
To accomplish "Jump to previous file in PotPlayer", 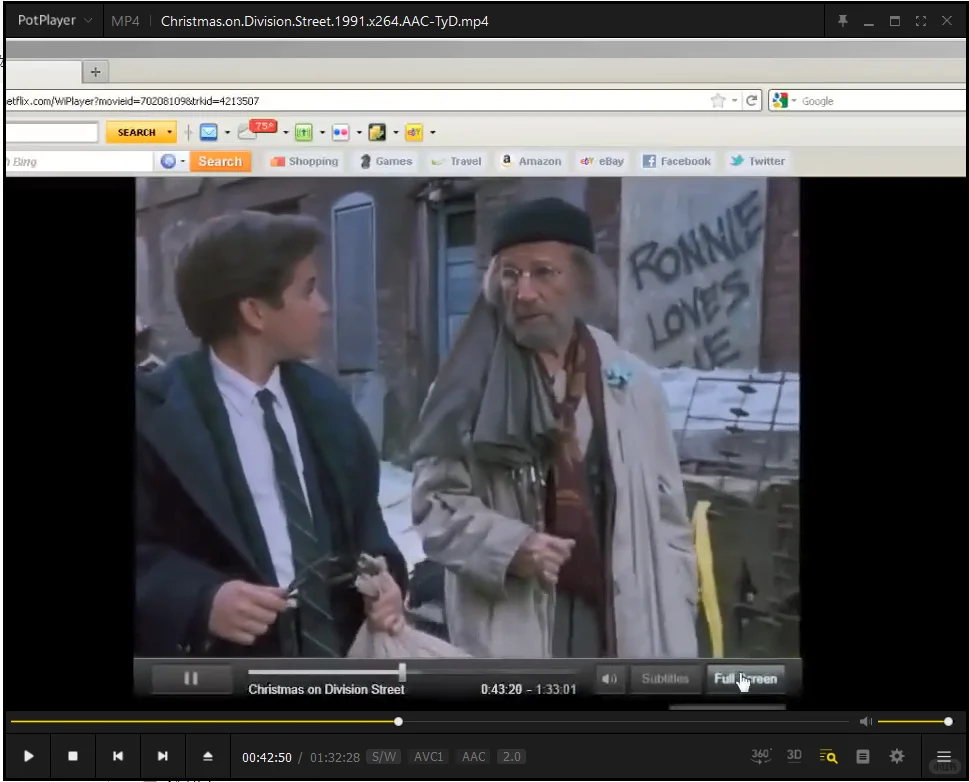I will (x=118, y=756).
